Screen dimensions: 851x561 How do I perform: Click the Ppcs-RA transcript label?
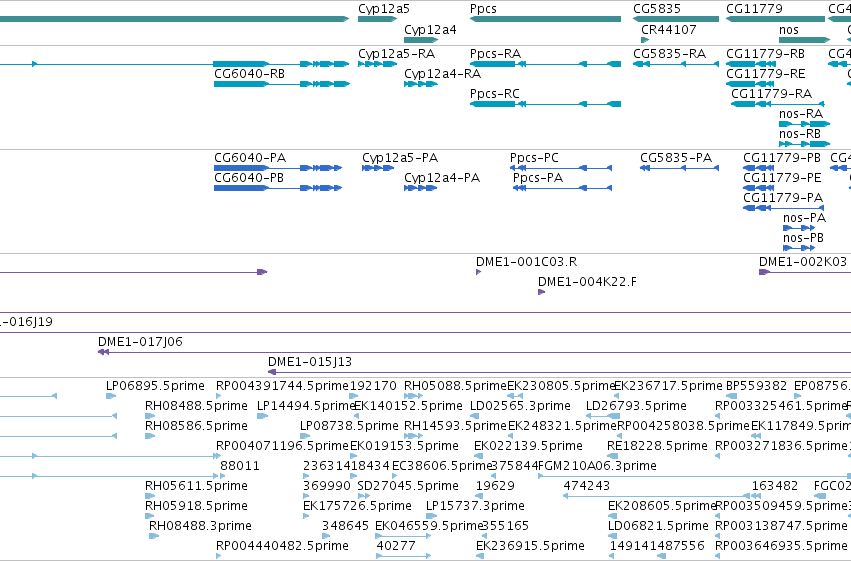496,54
